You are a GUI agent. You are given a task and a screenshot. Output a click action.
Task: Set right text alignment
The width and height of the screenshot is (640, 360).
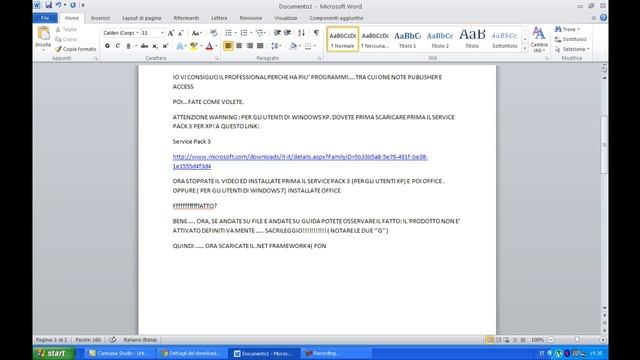tap(249, 46)
